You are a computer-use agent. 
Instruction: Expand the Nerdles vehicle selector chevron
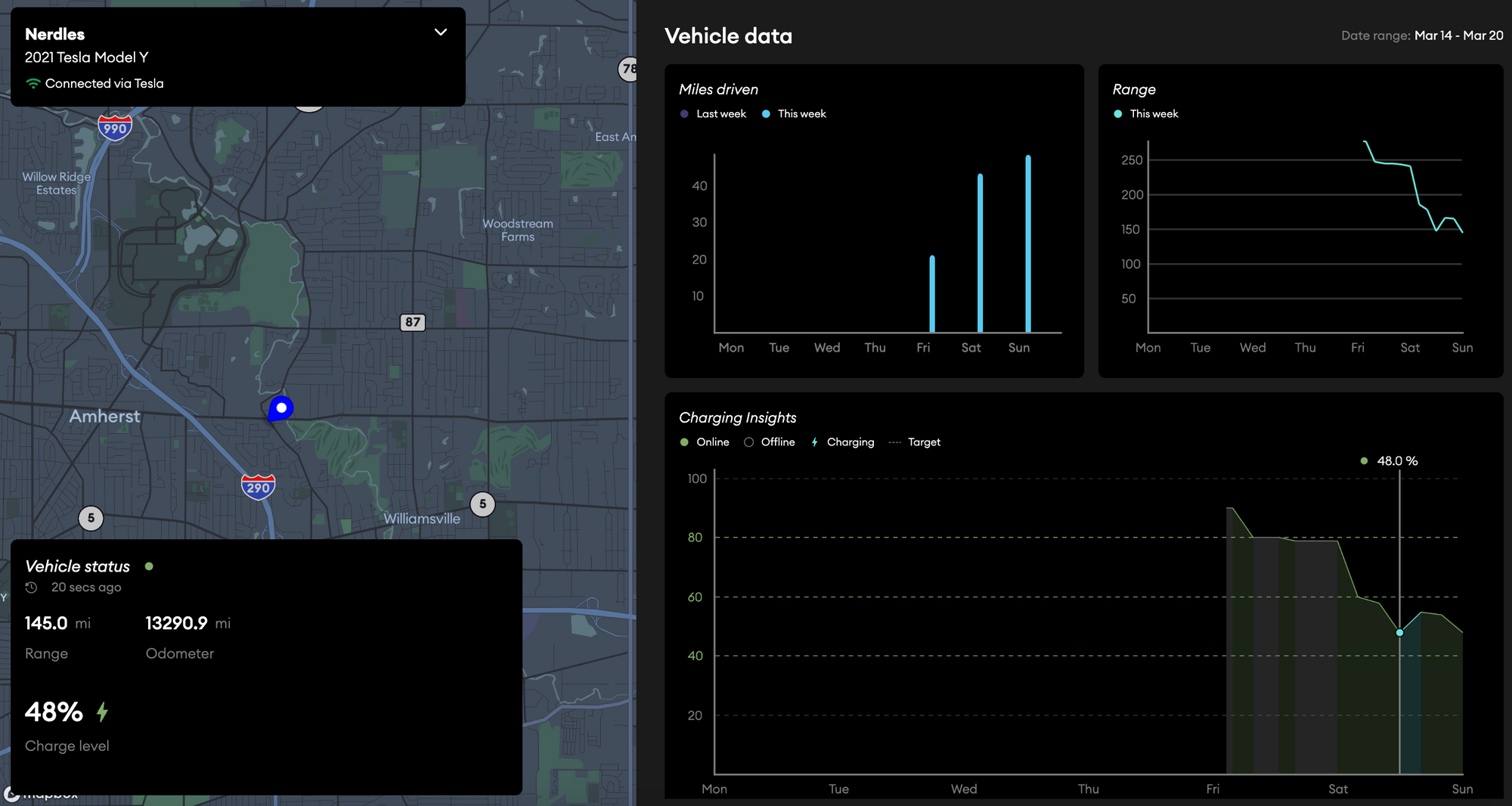[x=441, y=33]
